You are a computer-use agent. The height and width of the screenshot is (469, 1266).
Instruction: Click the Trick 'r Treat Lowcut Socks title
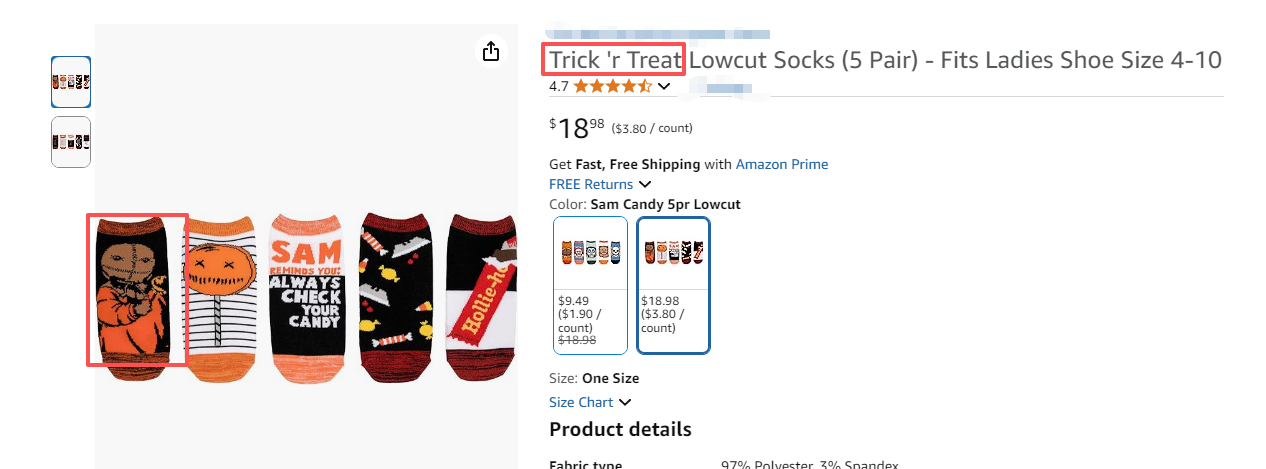tap(885, 60)
